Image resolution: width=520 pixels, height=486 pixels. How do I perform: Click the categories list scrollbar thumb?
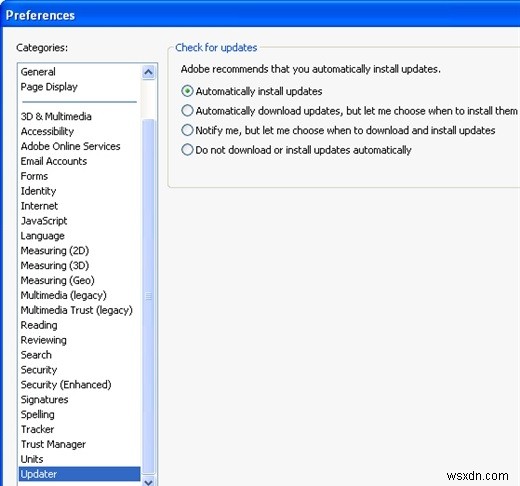(148, 296)
